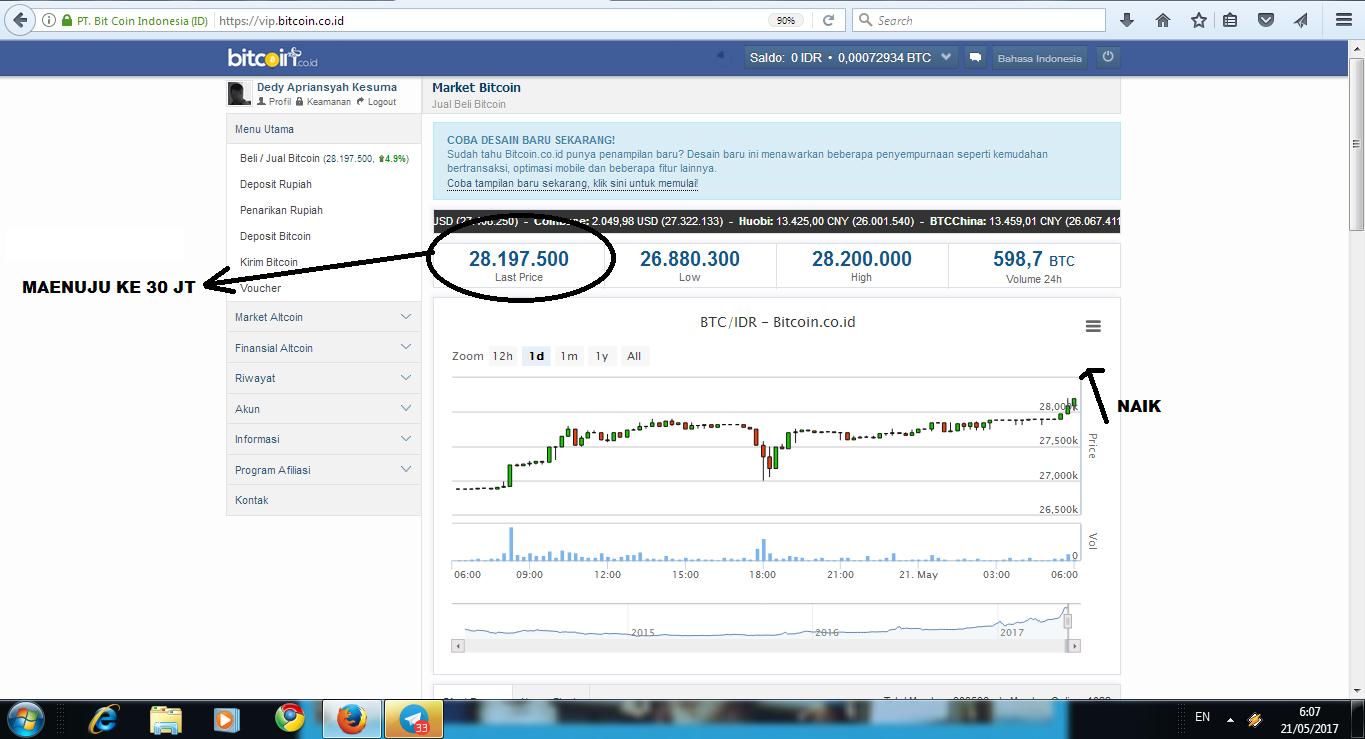Open the Keamanan security link
Image resolution: width=1365 pixels, height=739 pixels.
323,102
